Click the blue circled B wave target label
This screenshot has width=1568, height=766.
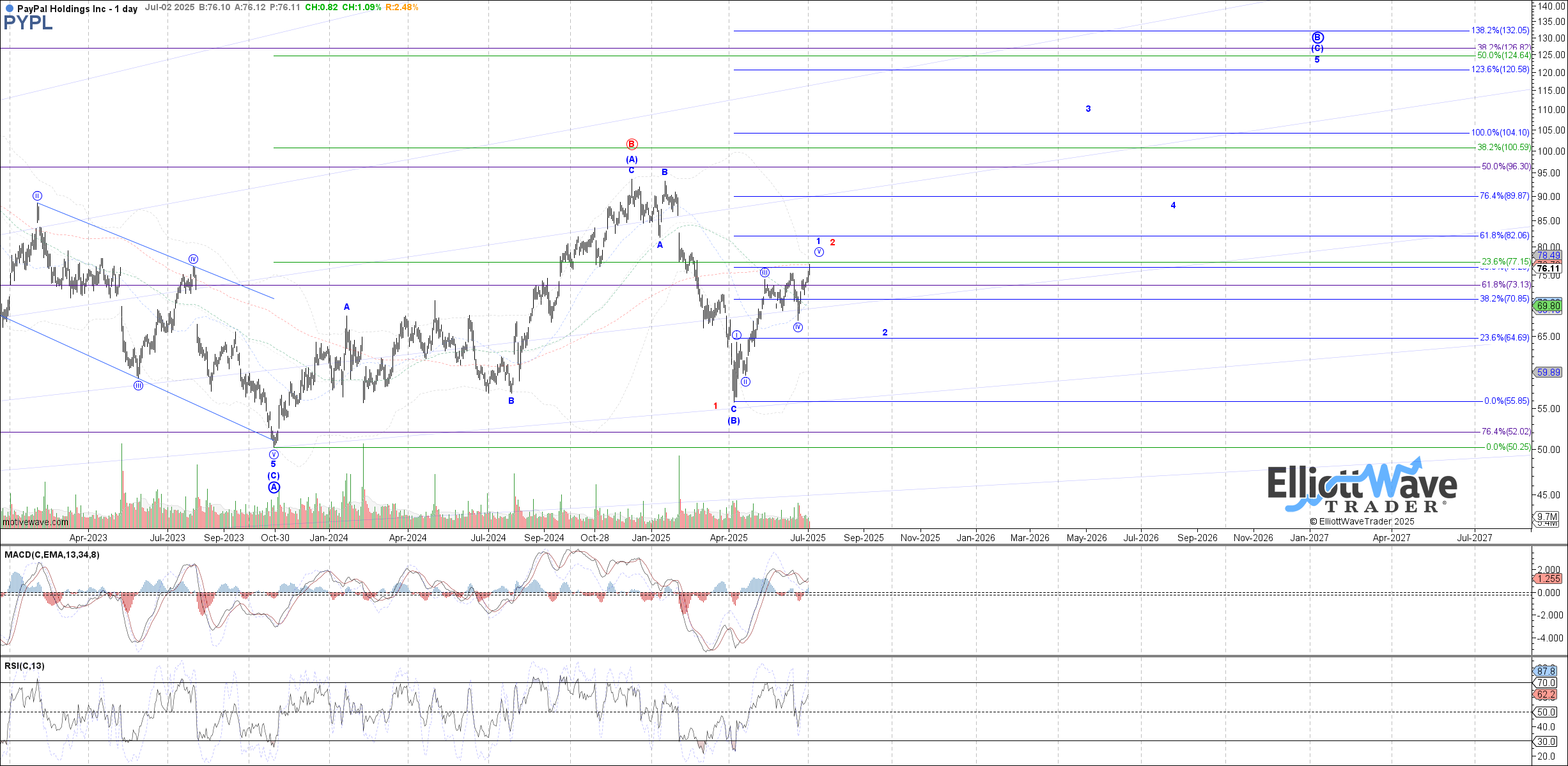pos(1317,38)
